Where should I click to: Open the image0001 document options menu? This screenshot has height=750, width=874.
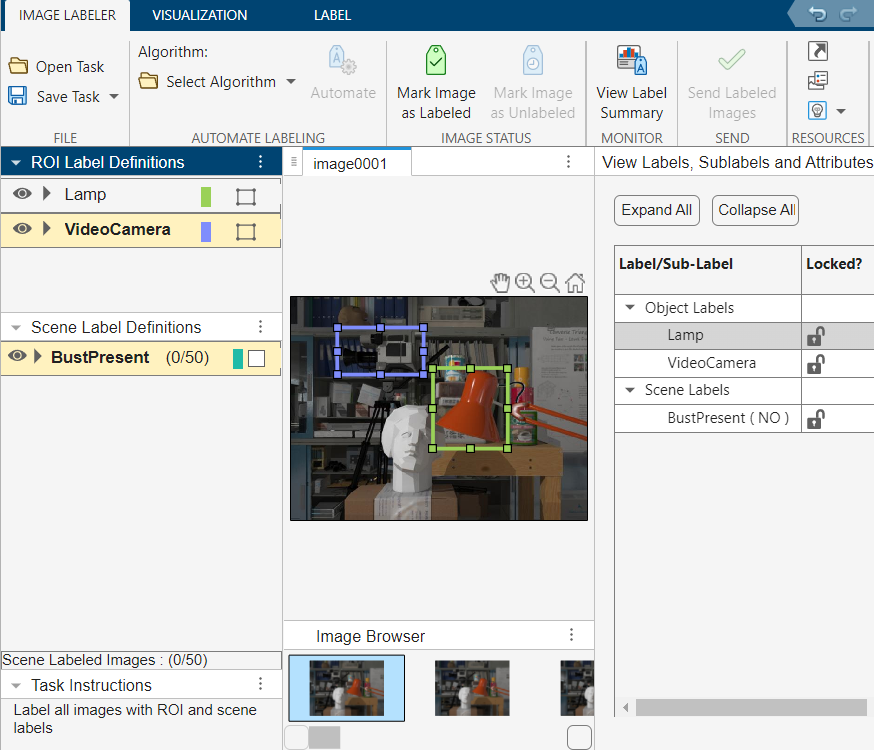(x=568, y=162)
